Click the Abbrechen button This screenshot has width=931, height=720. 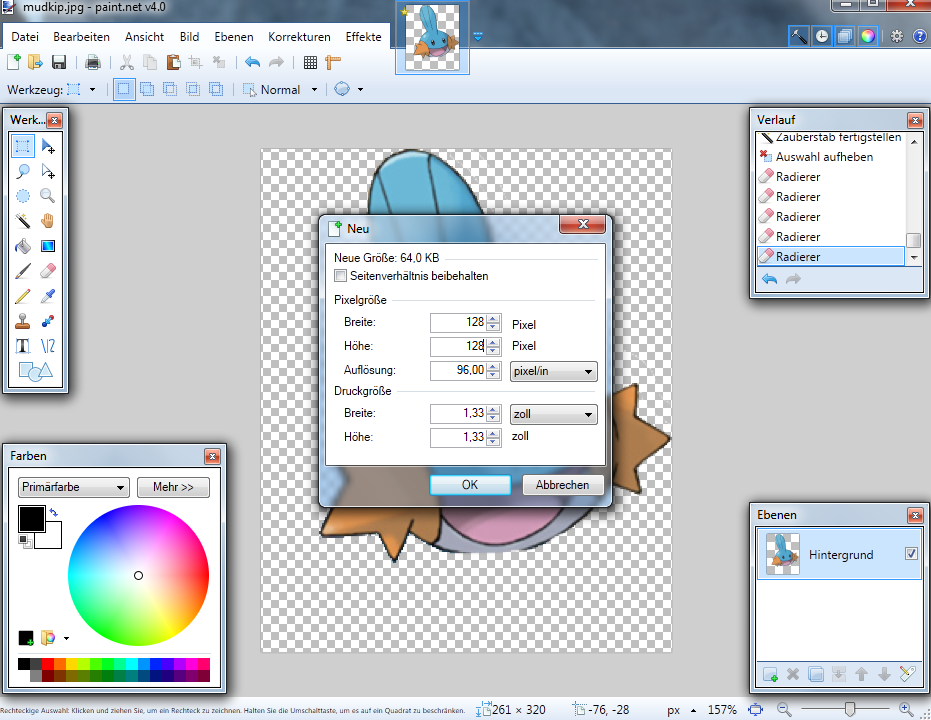point(563,485)
